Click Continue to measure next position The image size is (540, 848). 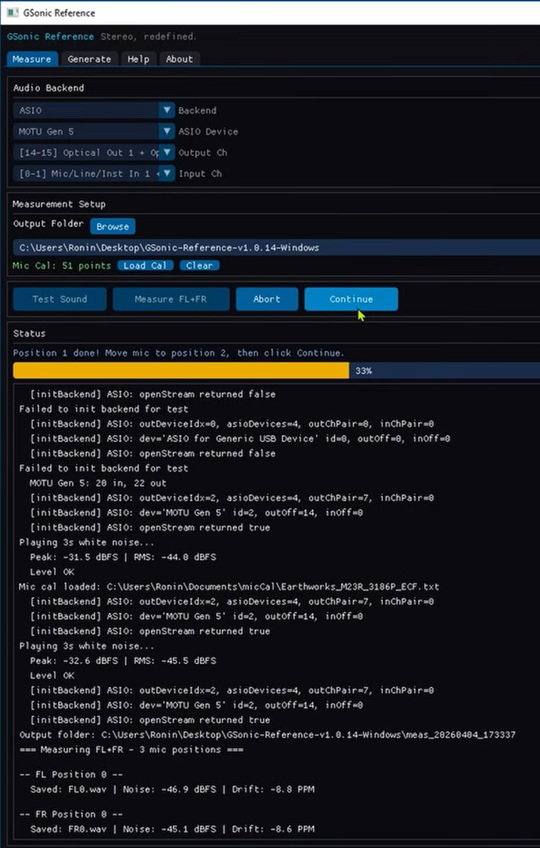tap(351, 299)
